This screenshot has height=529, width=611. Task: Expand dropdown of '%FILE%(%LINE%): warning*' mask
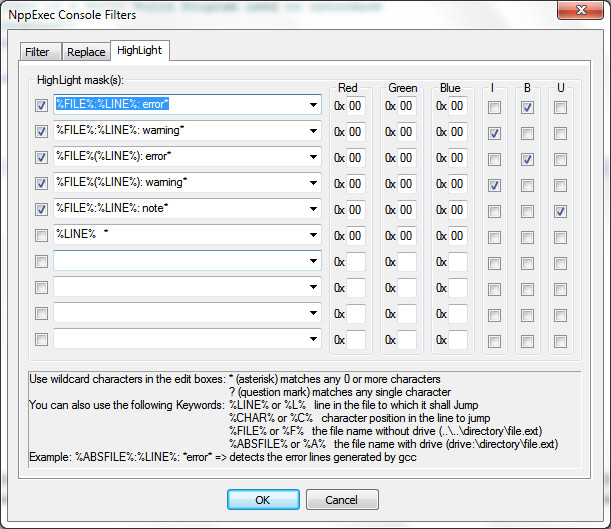click(x=313, y=183)
